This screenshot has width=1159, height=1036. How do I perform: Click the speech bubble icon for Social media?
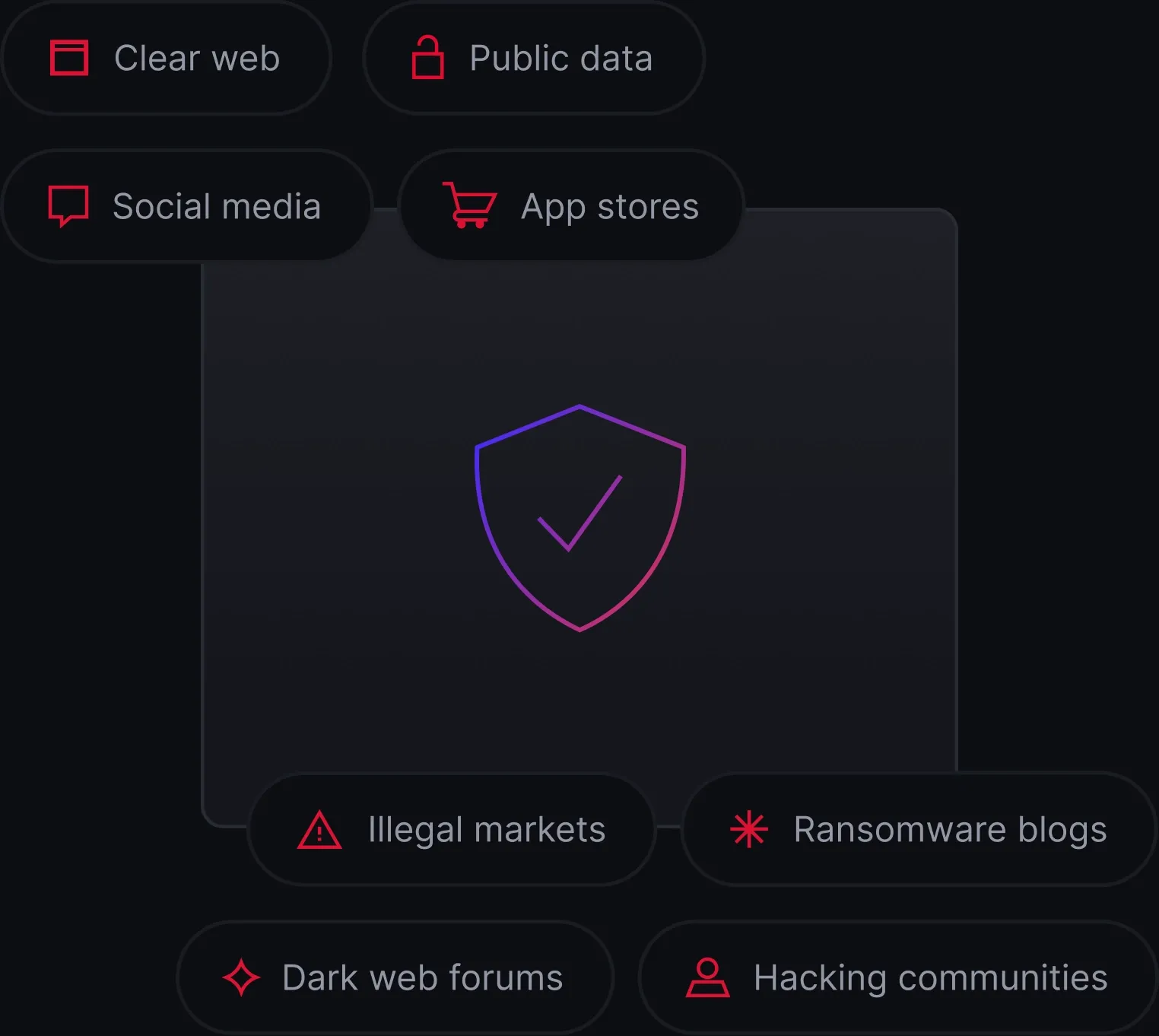(x=68, y=205)
